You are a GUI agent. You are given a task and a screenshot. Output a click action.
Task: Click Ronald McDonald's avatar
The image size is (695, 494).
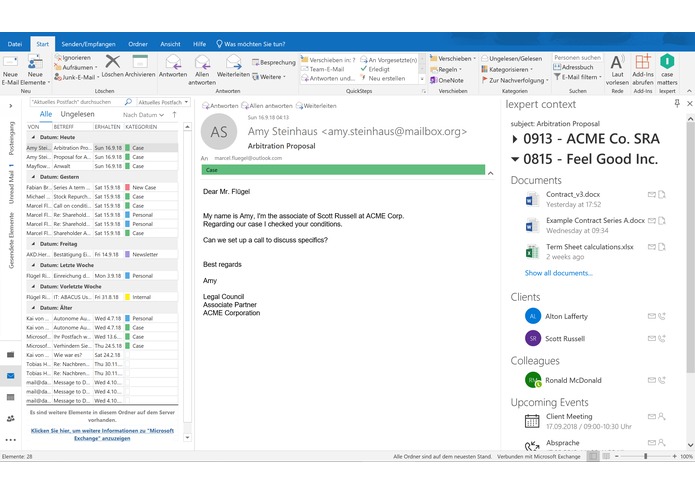(533, 380)
